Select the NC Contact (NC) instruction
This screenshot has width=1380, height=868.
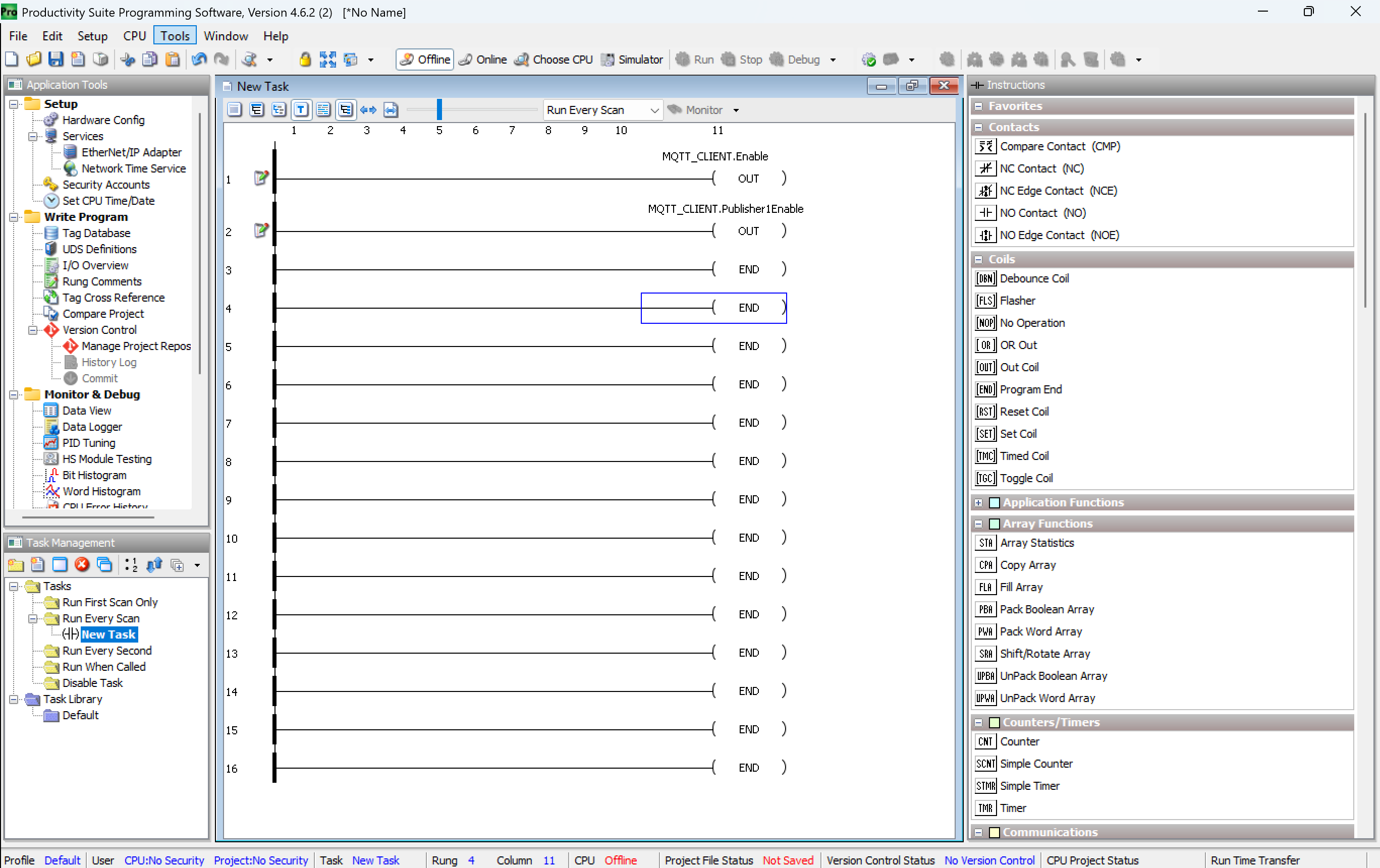1029,168
